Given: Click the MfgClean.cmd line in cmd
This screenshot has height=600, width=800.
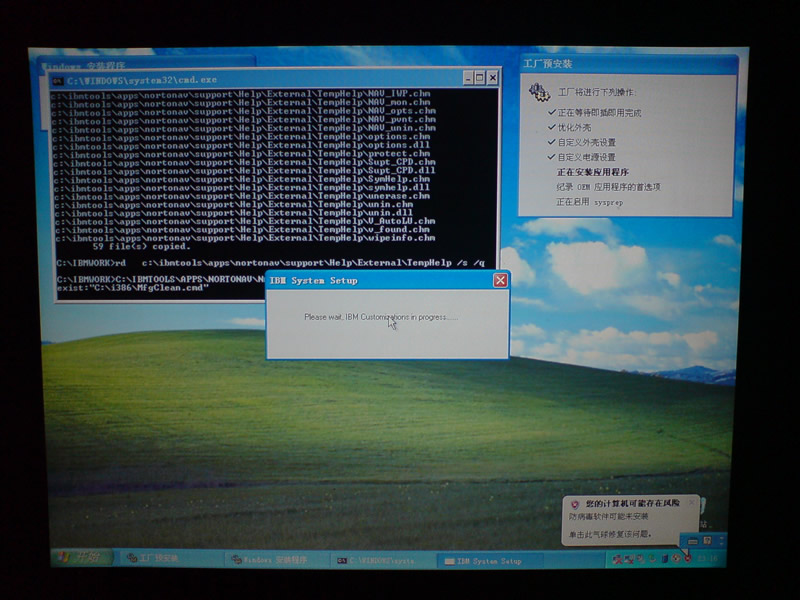Looking at the screenshot, I should pos(133,288).
